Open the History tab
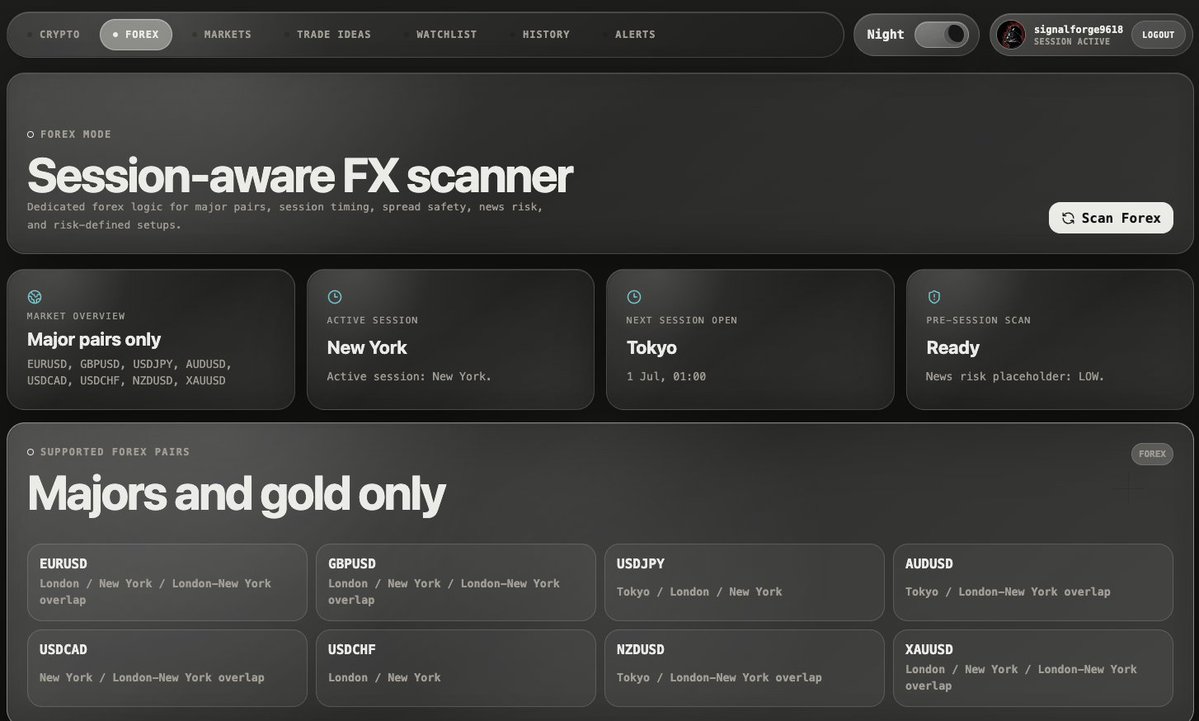This screenshot has width=1199, height=721. click(541, 34)
